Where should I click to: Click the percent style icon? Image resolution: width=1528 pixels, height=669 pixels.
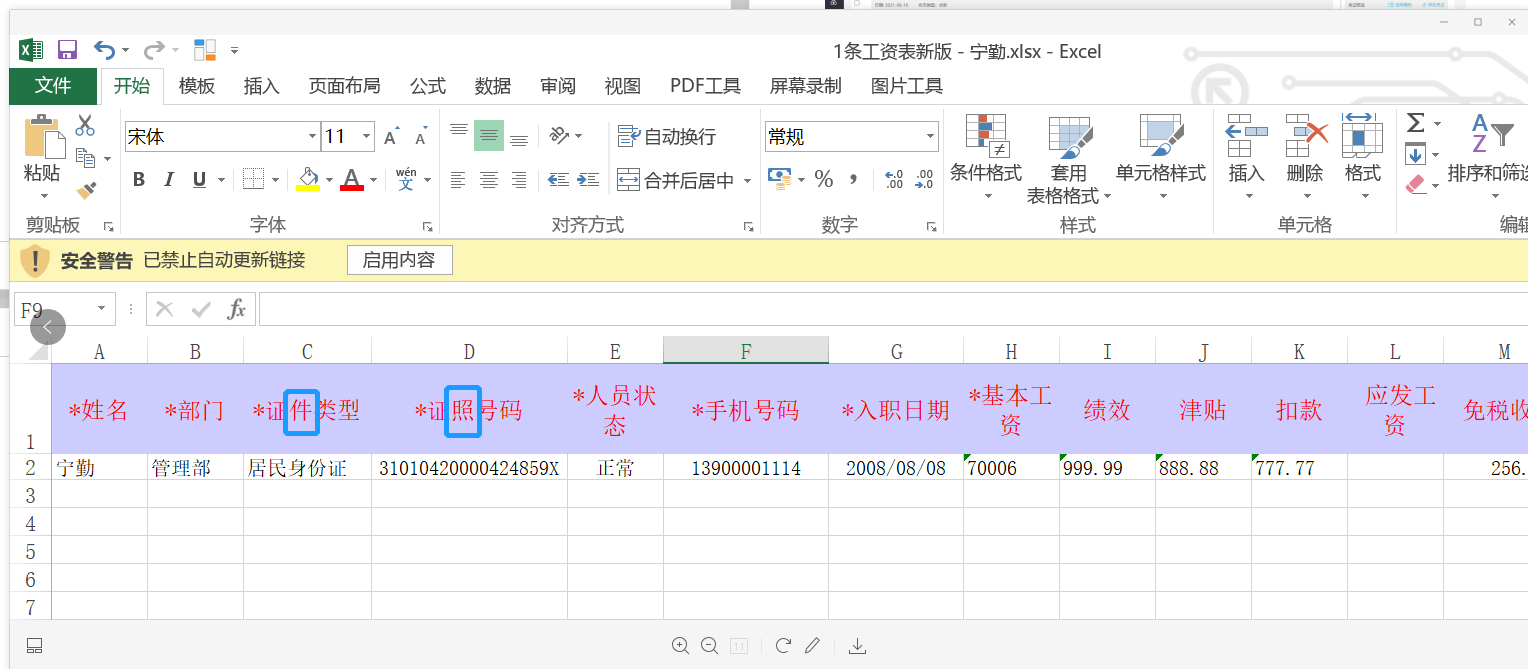click(x=824, y=179)
